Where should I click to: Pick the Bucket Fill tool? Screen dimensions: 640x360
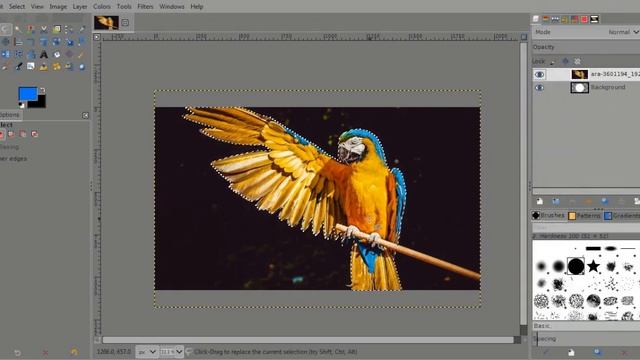(57, 54)
